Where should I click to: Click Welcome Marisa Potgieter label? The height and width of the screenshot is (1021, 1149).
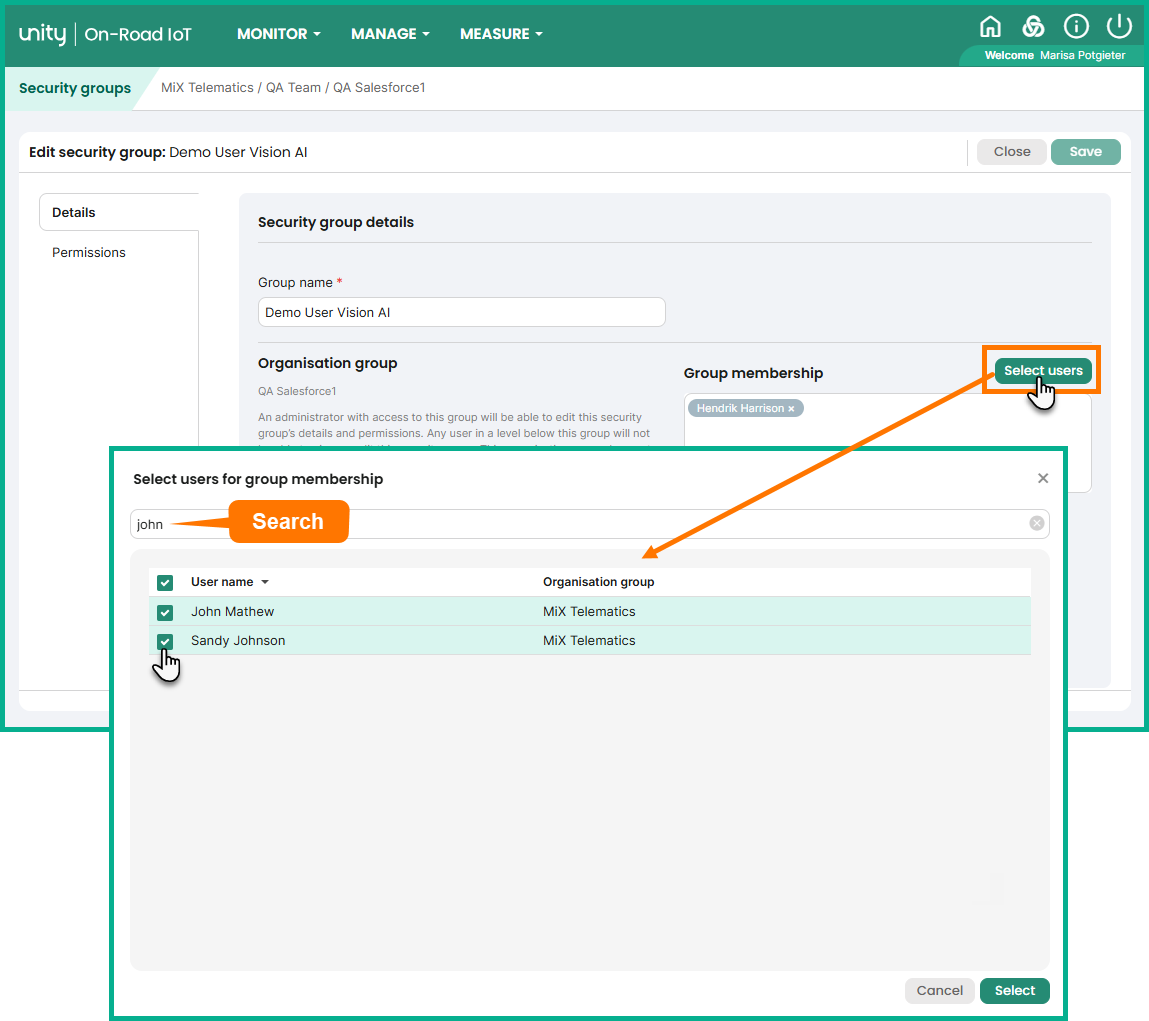tap(1054, 56)
